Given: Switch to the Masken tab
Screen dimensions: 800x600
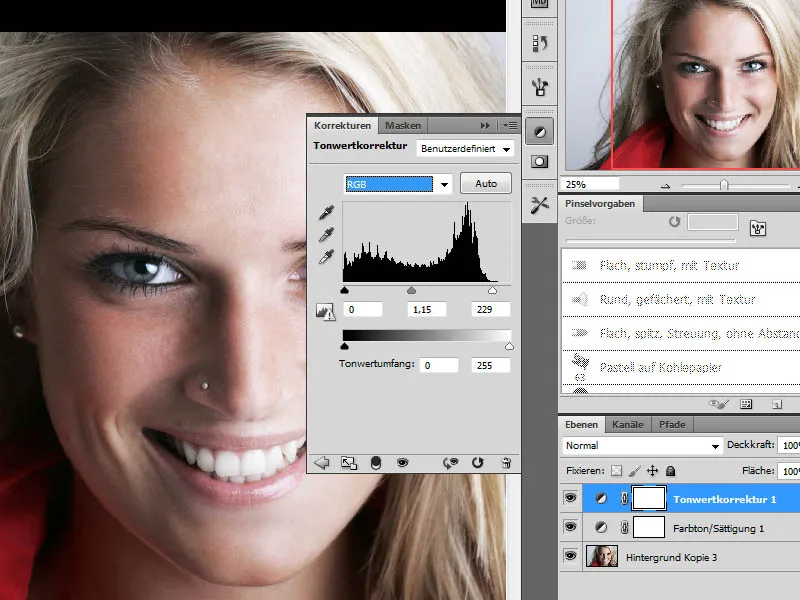Looking at the screenshot, I should point(403,126).
